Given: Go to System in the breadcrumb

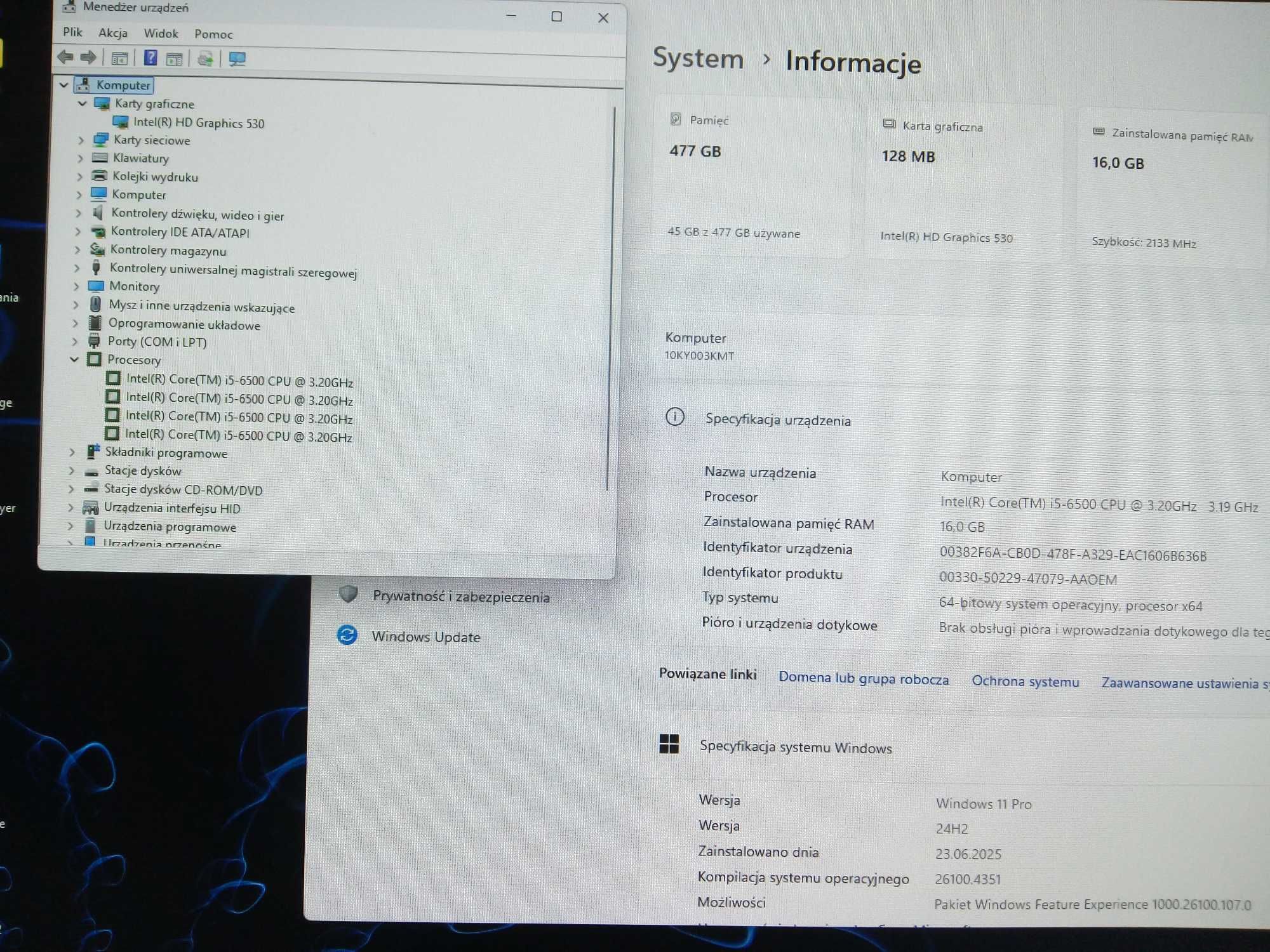Looking at the screenshot, I should pyautogui.click(x=698, y=58).
